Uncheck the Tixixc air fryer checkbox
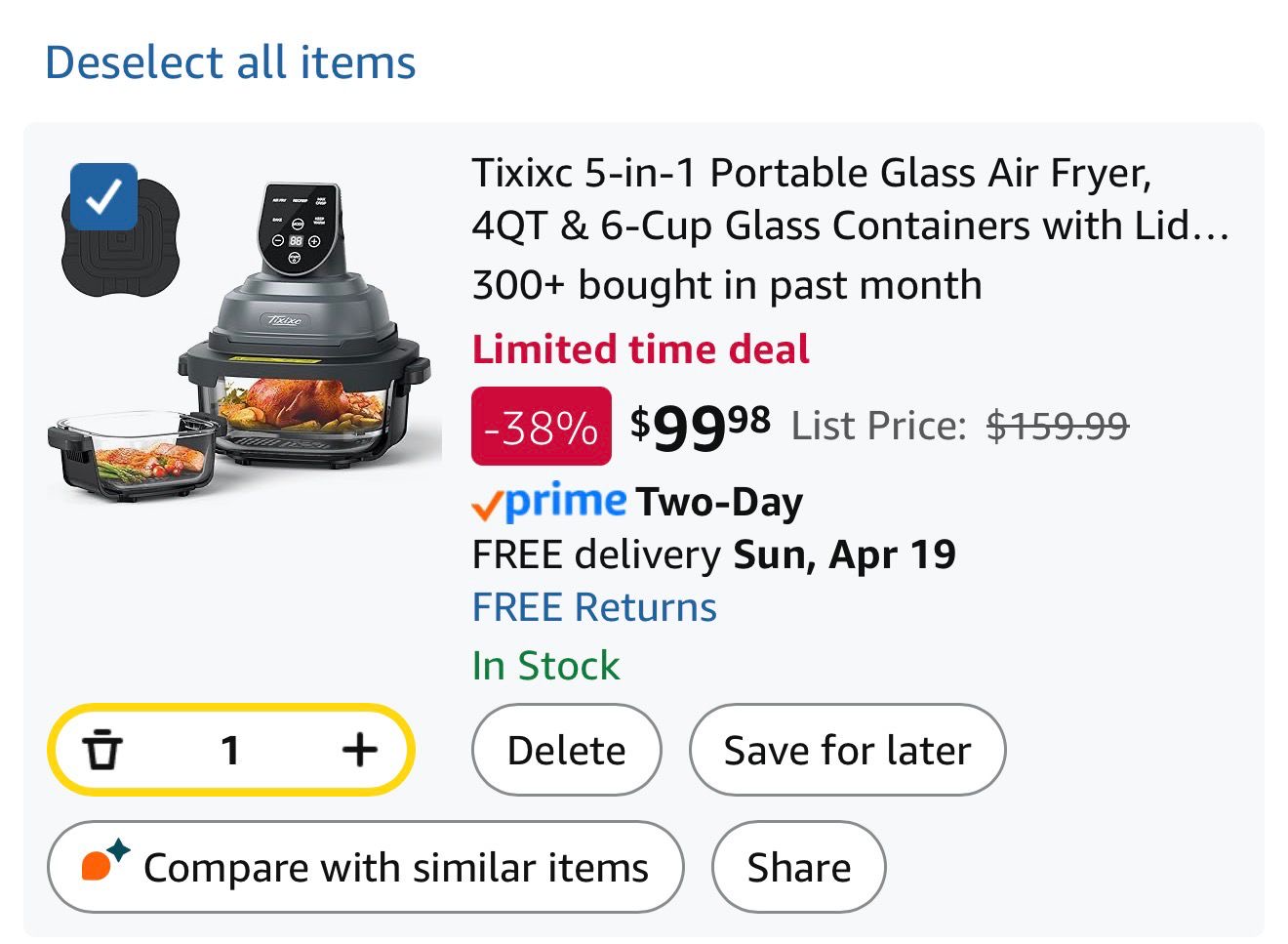The image size is (1288, 944). pos(103,196)
